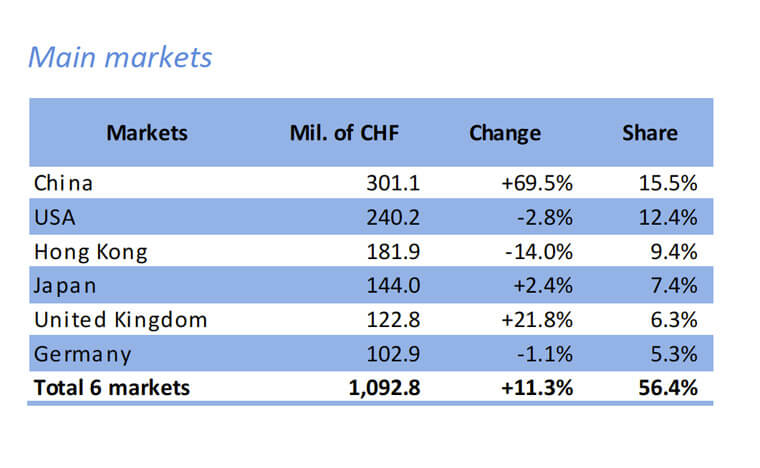Screen dimensions: 760x468
Task: Click the 56.4% total share
Action: coord(667,388)
